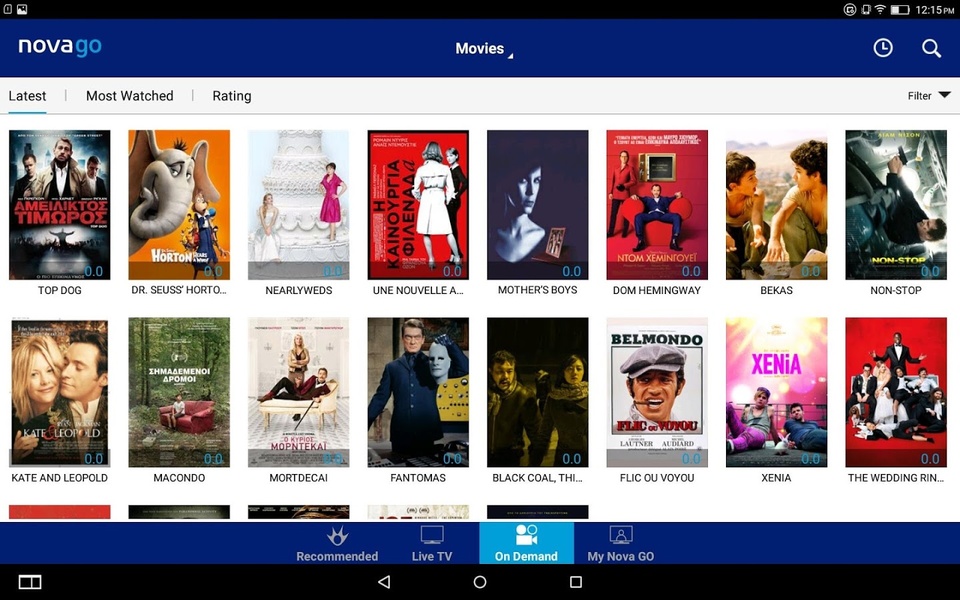Open the Xenia movie poster
This screenshot has height=600, width=960.
(x=776, y=392)
